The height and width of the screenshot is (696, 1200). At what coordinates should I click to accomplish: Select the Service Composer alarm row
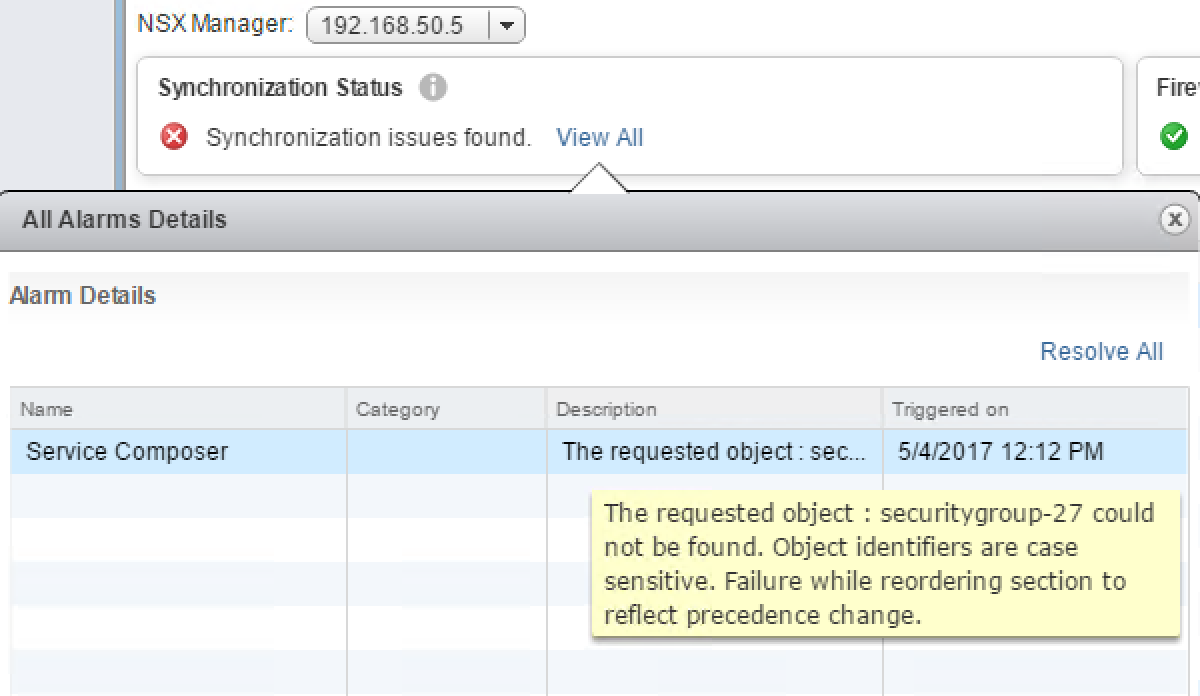(127, 452)
